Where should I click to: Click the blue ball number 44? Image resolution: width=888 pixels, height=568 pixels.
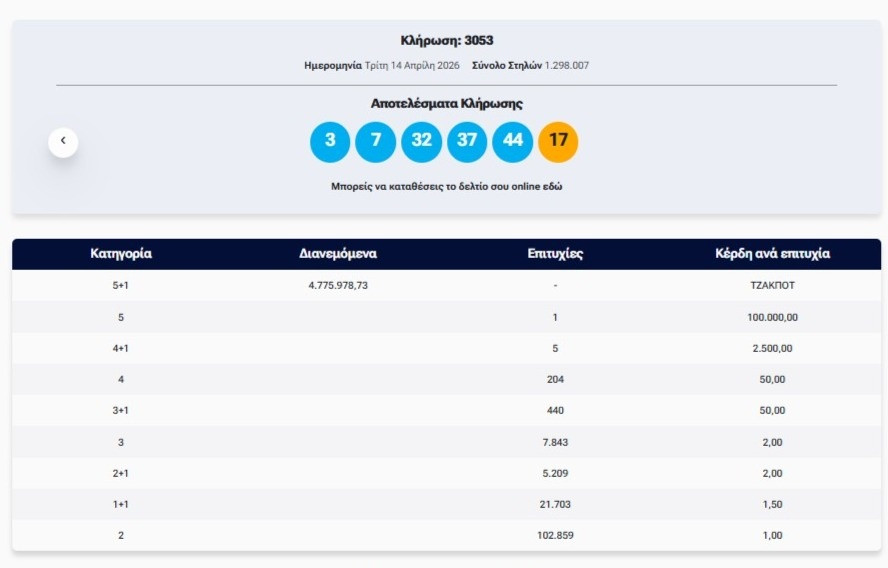click(512, 141)
